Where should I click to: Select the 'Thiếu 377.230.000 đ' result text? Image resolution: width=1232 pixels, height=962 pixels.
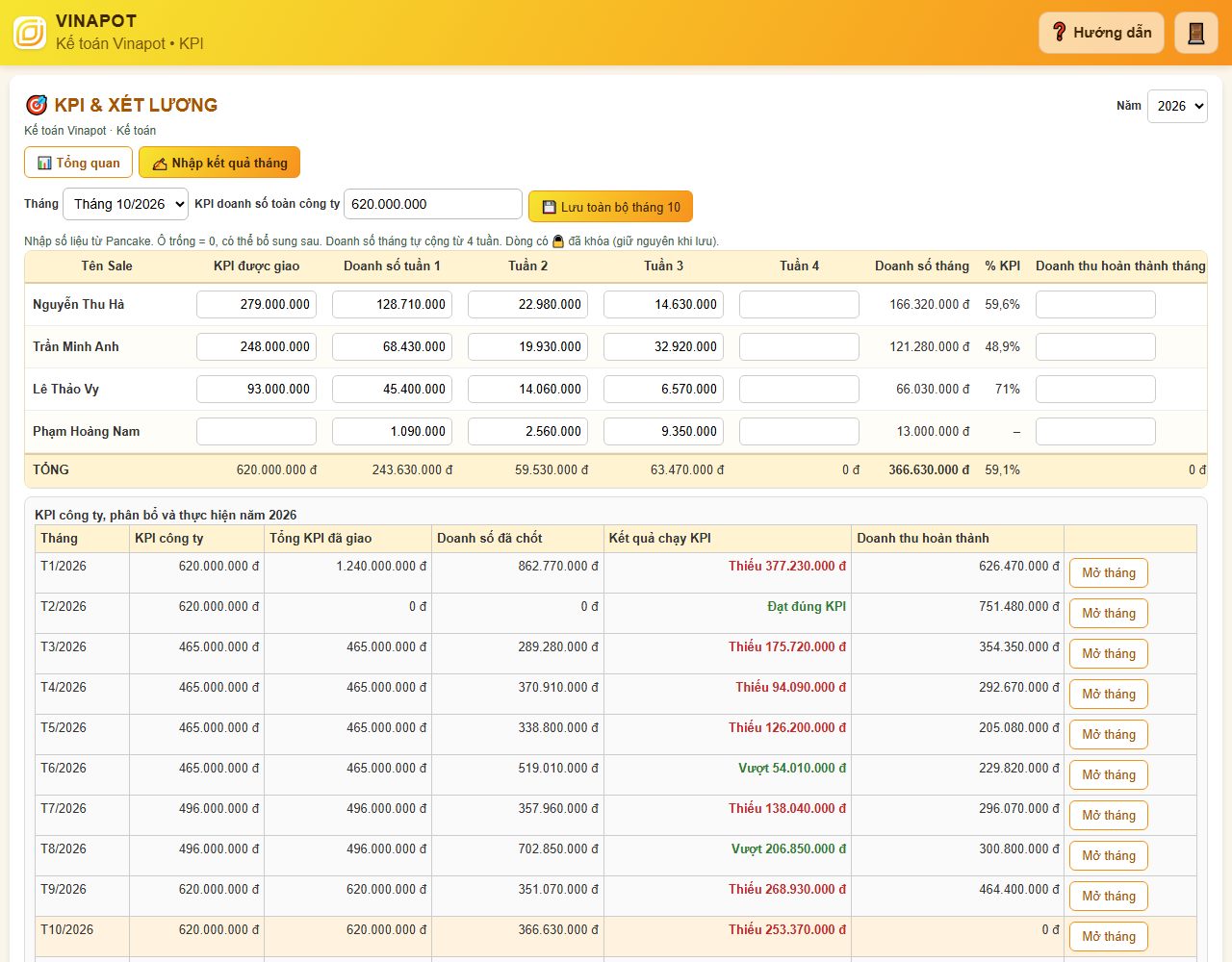click(x=787, y=566)
